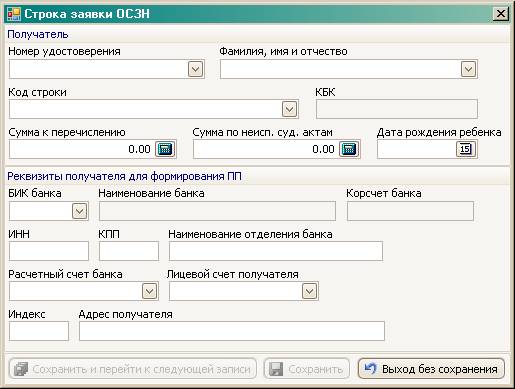Open the Код строки dropdown list

pyautogui.click(x=289, y=109)
